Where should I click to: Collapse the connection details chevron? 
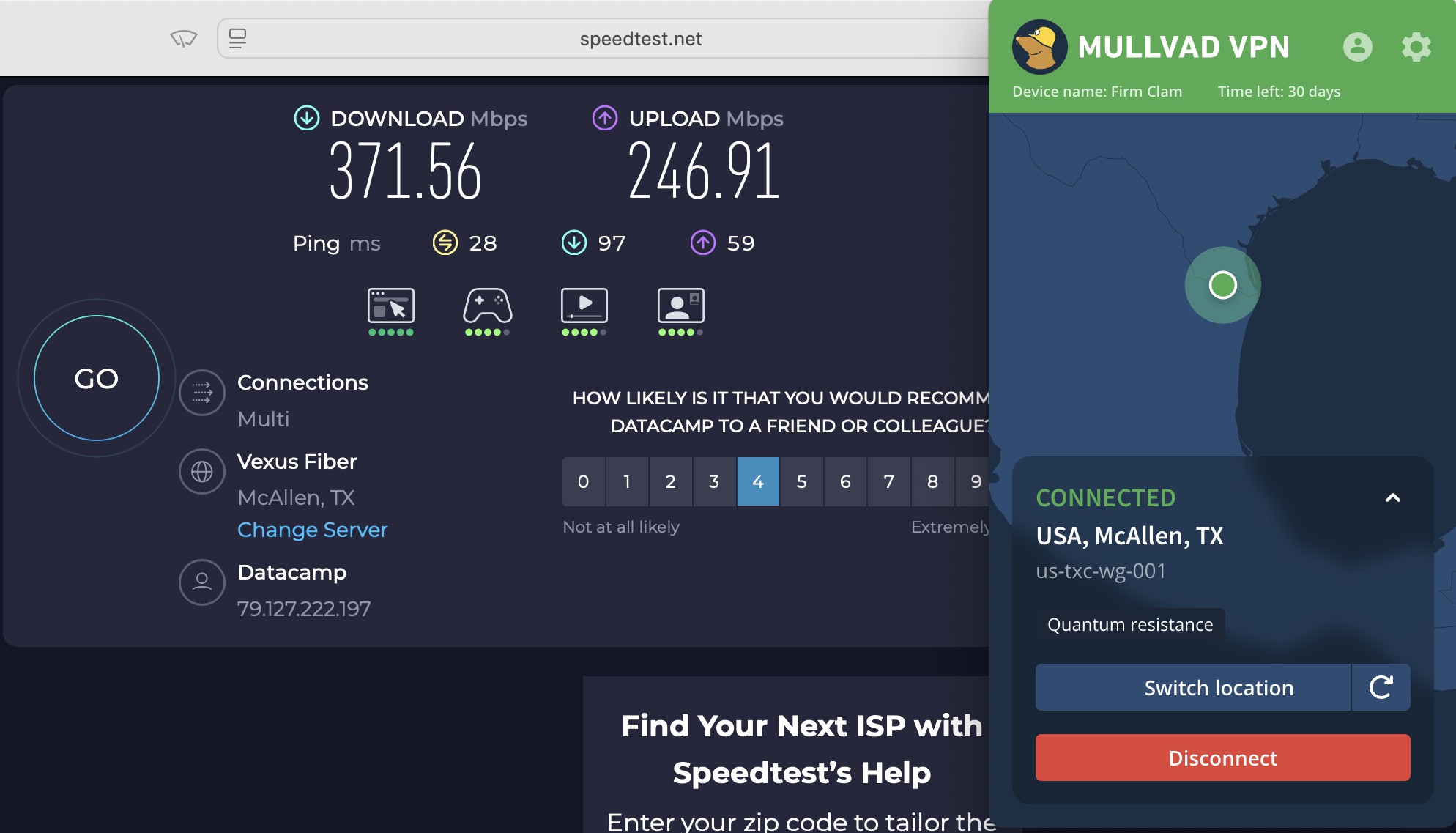(1392, 498)
